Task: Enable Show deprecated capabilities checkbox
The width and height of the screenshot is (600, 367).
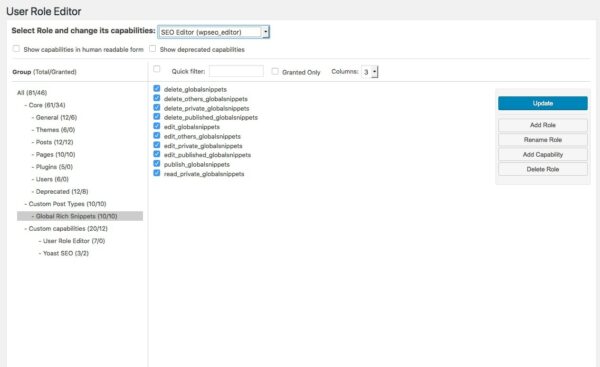Action: point(152,49)
